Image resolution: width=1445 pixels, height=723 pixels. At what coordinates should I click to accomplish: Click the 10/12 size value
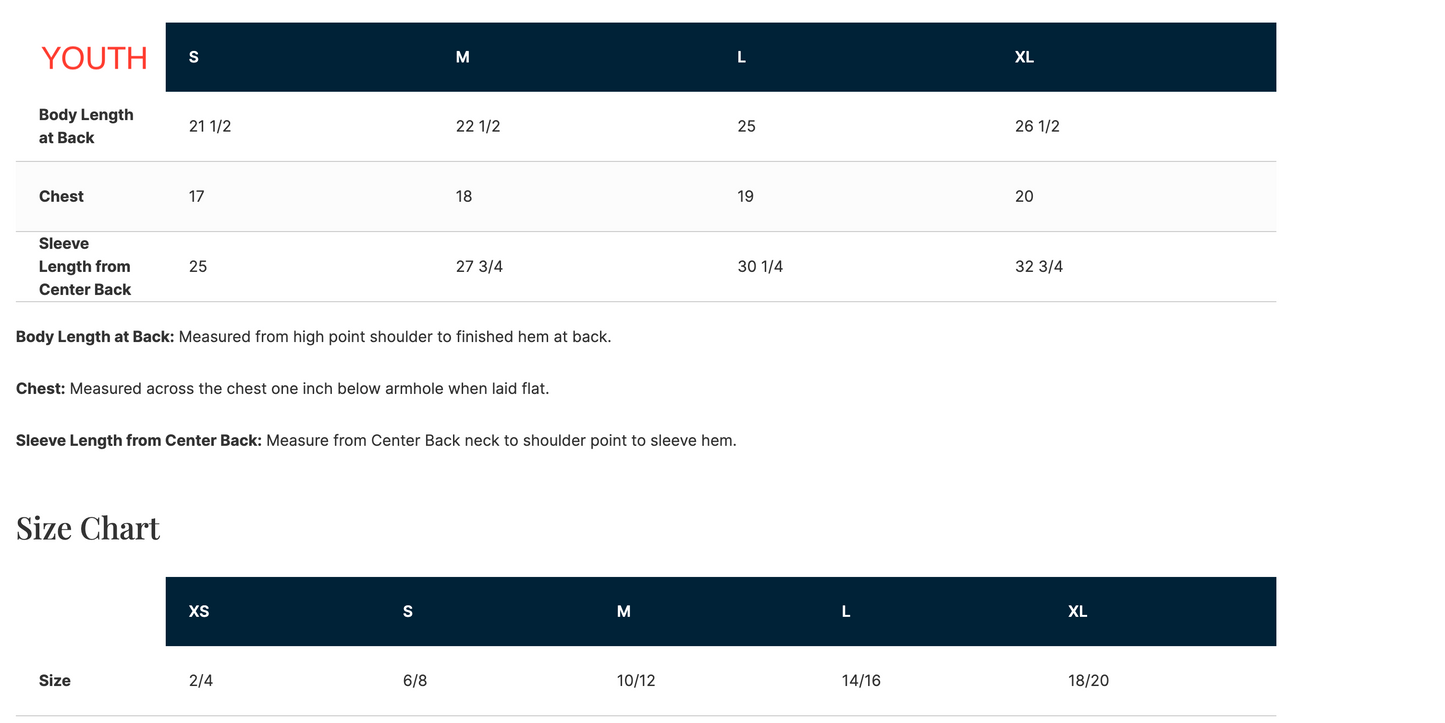pyautogui.click(x=636, y=680)
